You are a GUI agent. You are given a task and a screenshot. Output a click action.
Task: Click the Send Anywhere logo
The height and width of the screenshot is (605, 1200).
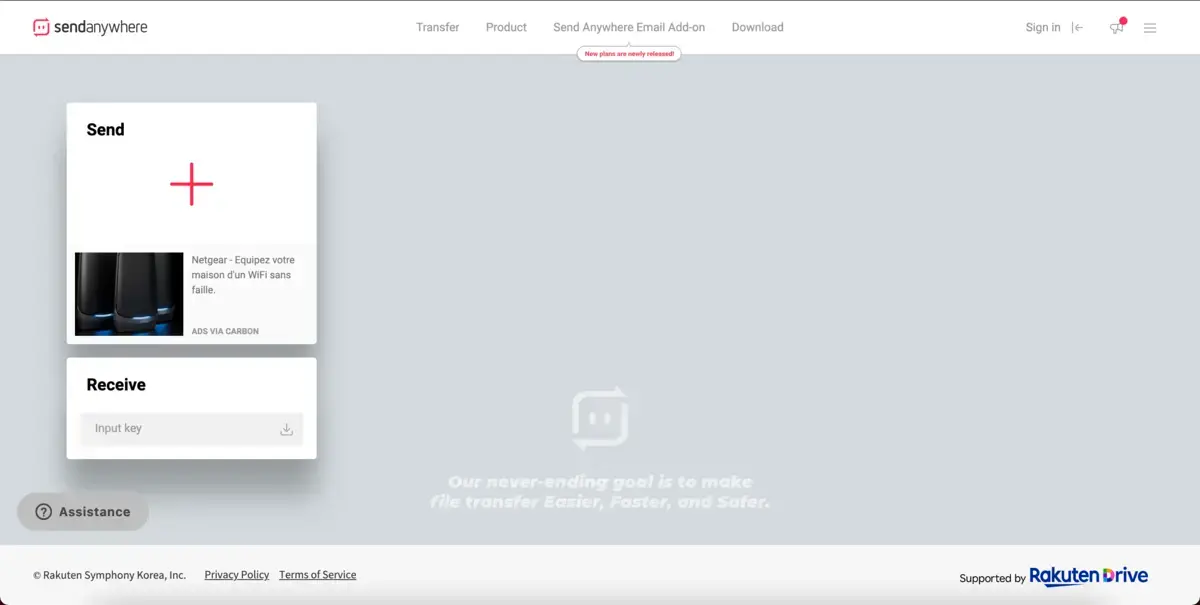point(90,27)
